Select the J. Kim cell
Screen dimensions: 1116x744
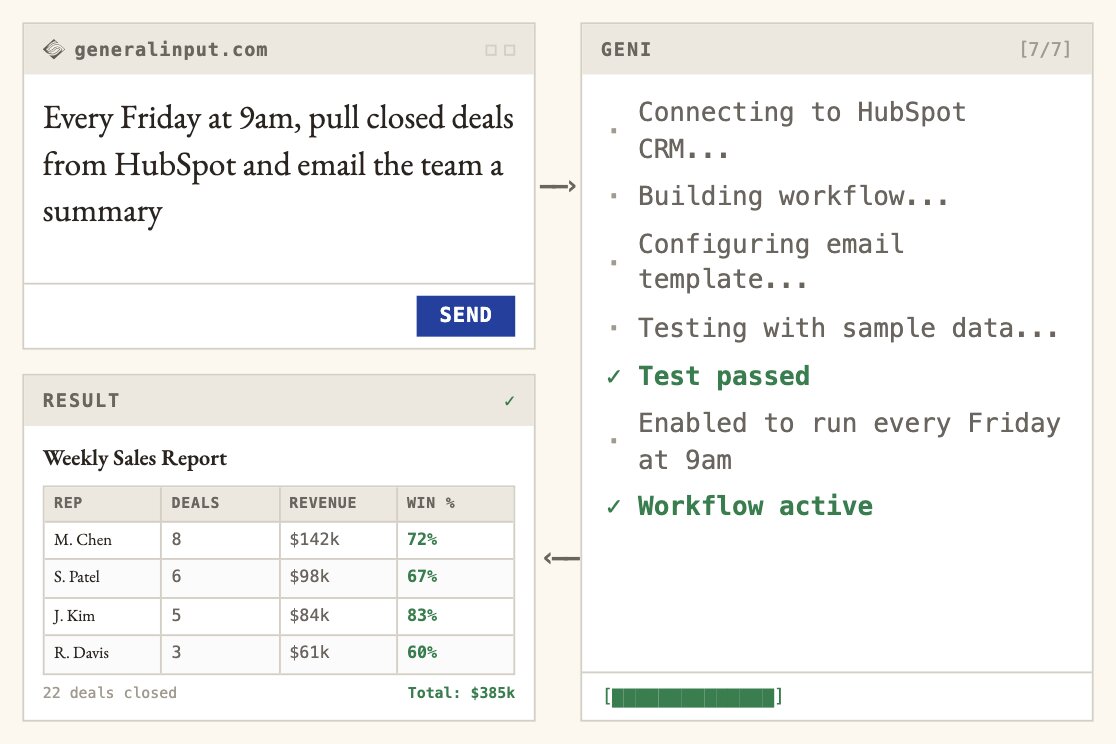click(102, 616)
